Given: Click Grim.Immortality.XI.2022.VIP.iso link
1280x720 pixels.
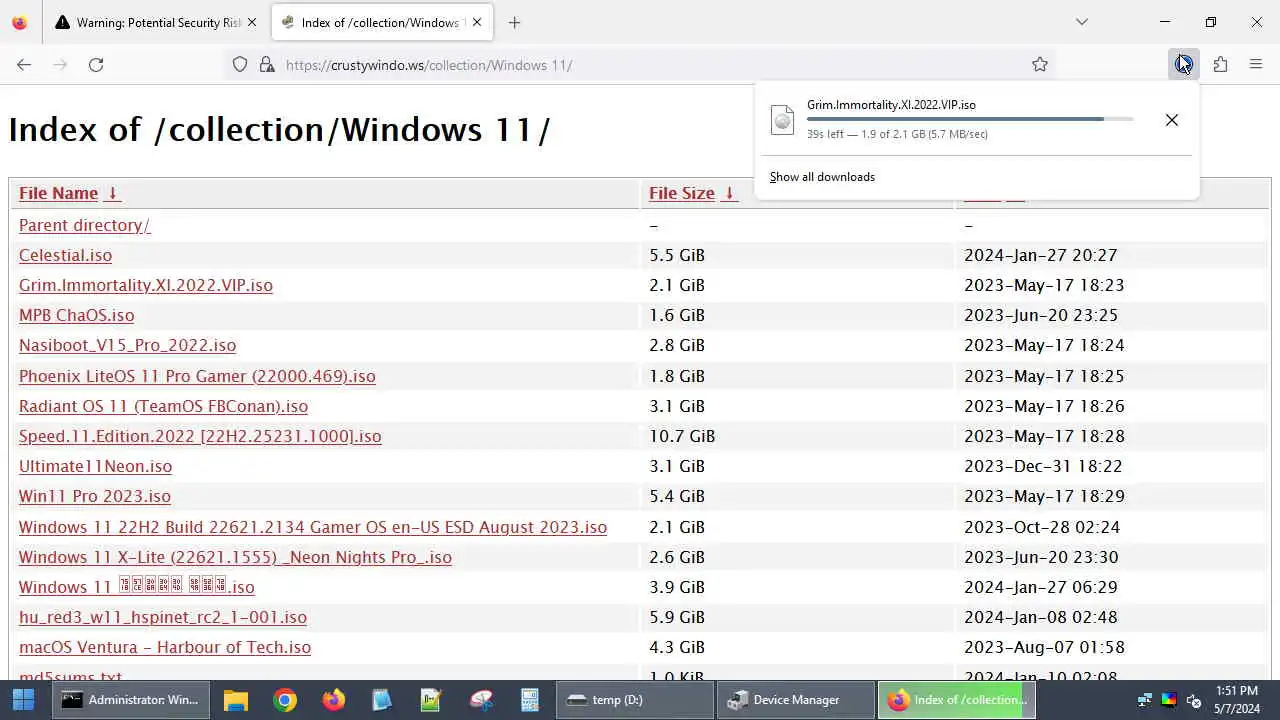Looking at the screenshot, I should [x=146, y=285].
